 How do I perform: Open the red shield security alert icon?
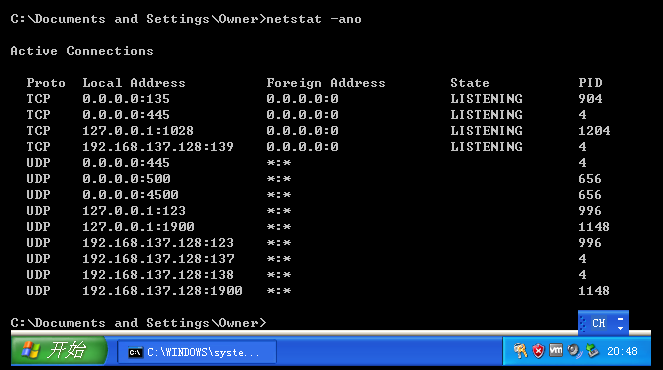538,351
